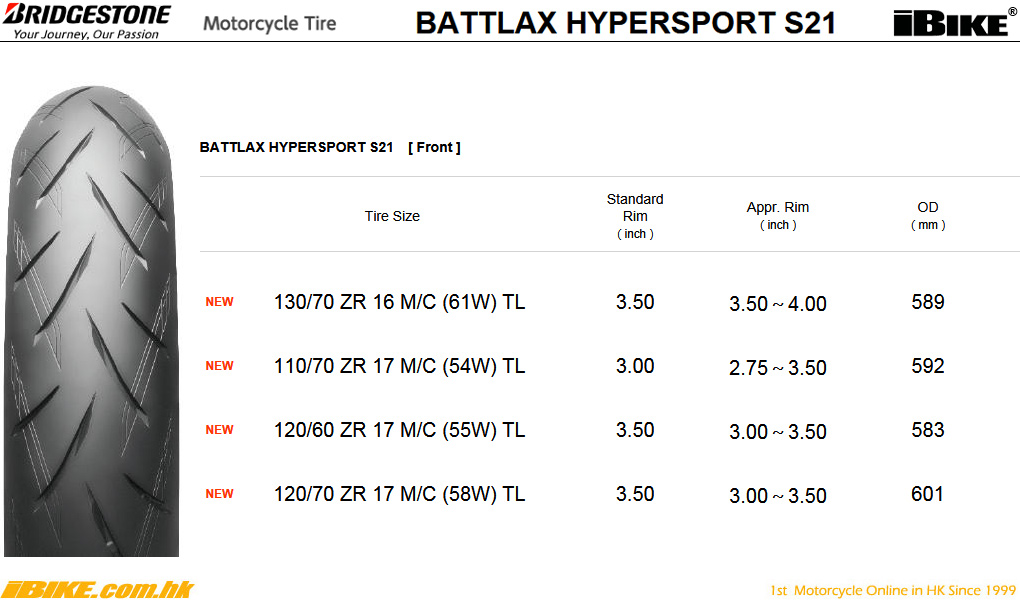The height and width of the screenshot is (600, 1020).
Task: Click the NEW badge beside 120/70 ZR 17
Action: pyautogui.click(x=219, y=494)
